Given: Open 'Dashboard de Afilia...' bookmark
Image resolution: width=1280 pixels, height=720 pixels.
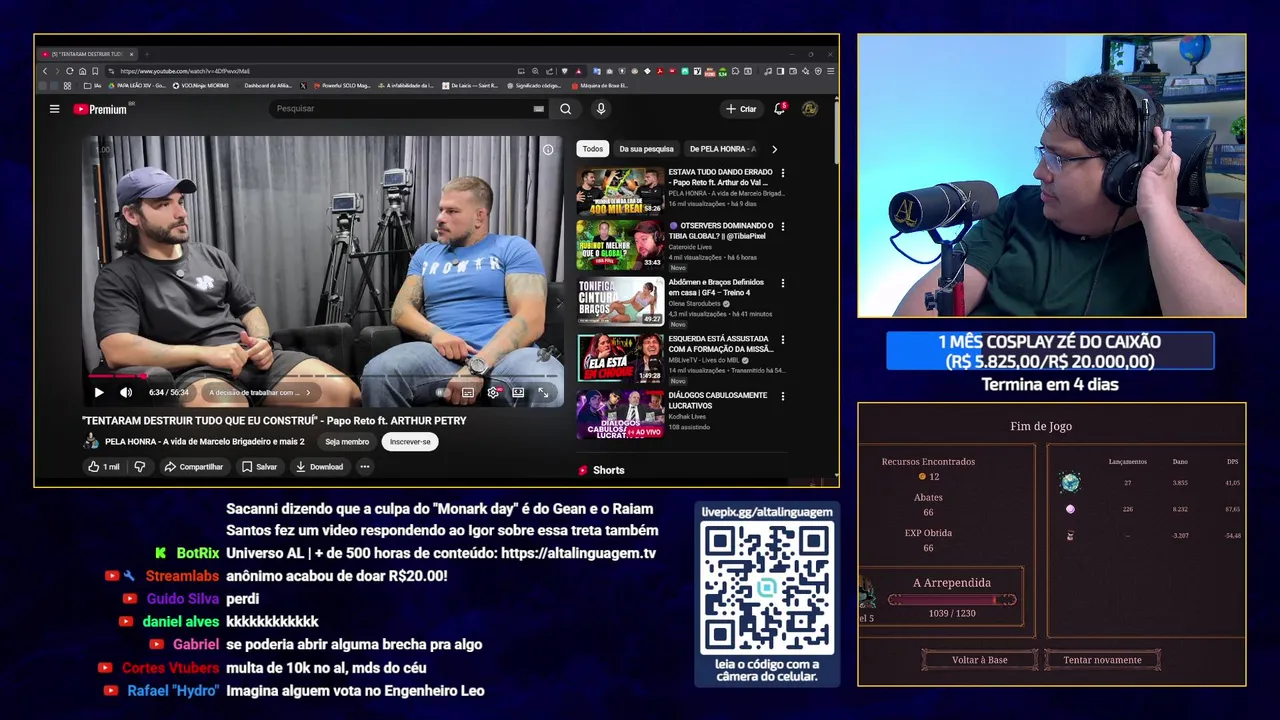Looking at the screenshot, I should [266, 86].
